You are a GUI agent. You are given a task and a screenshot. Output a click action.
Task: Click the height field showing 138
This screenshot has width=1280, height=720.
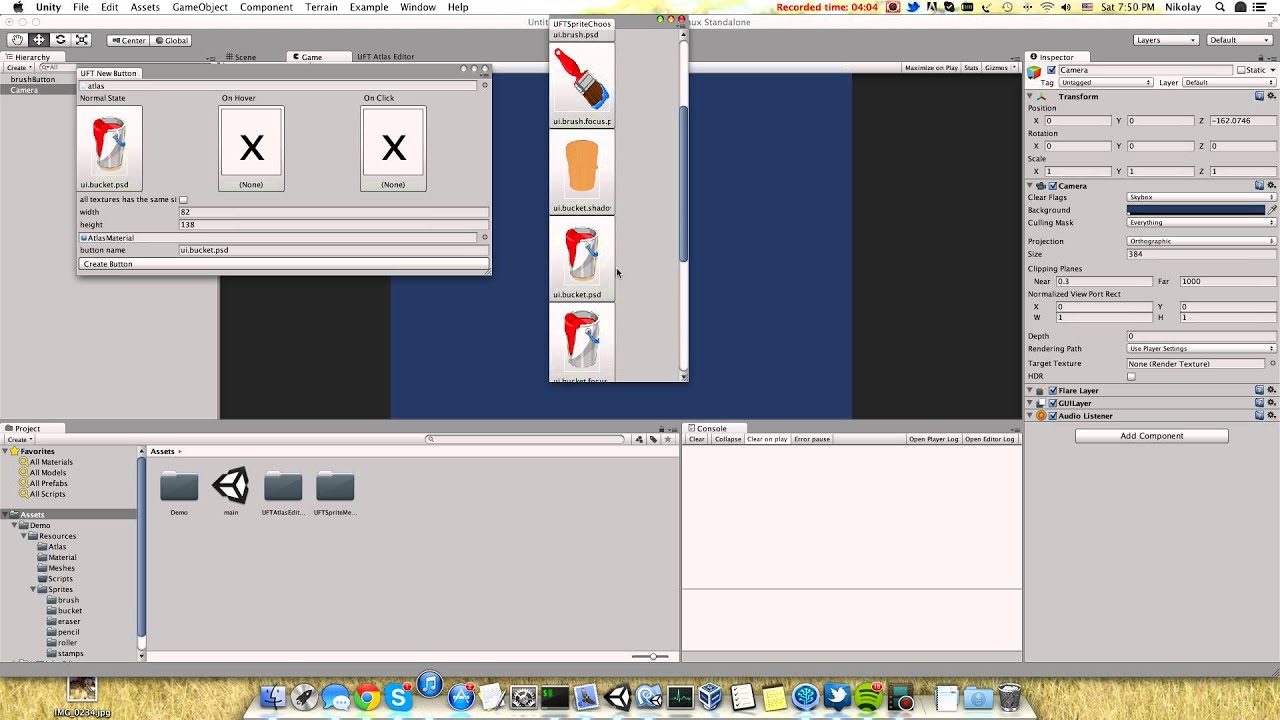click(x=333, y=225)
